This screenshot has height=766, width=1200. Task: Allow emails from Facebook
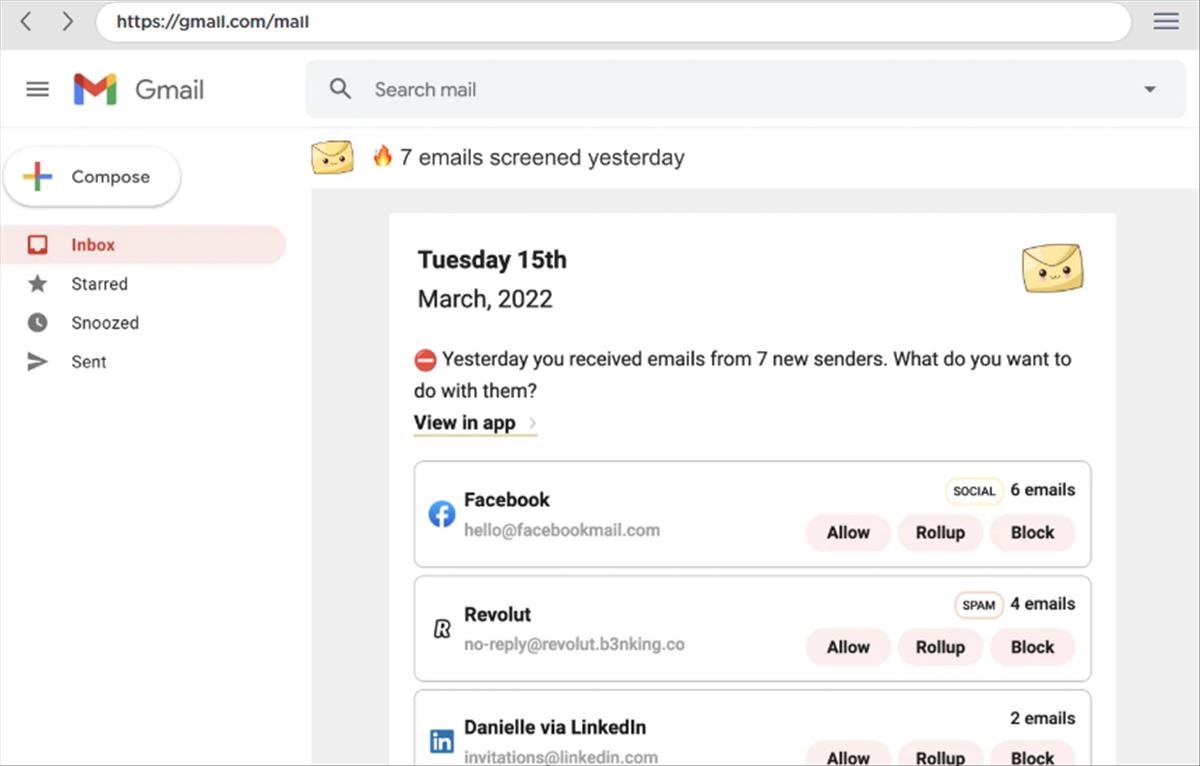[848, 533]
